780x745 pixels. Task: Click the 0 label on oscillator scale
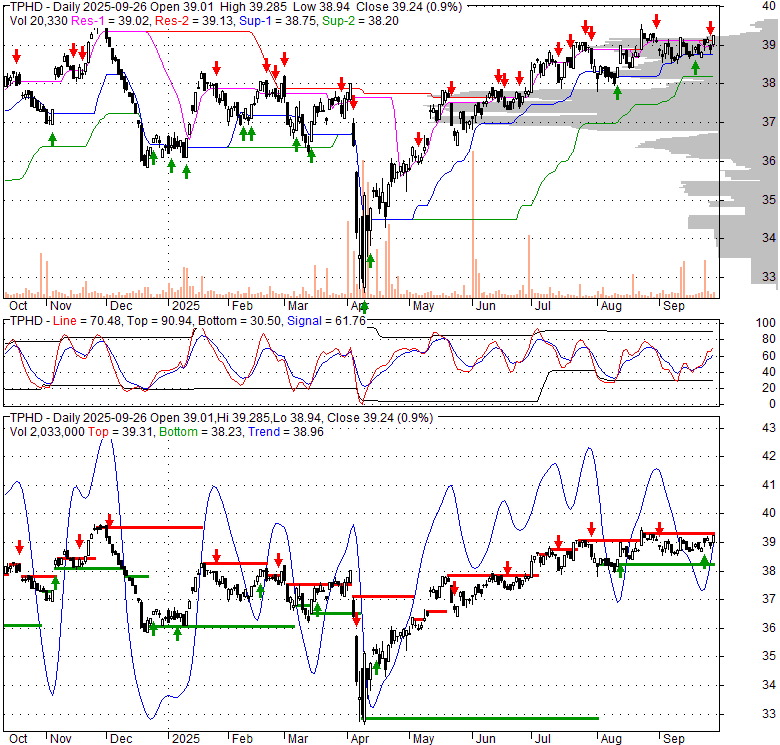coord(772,404)
